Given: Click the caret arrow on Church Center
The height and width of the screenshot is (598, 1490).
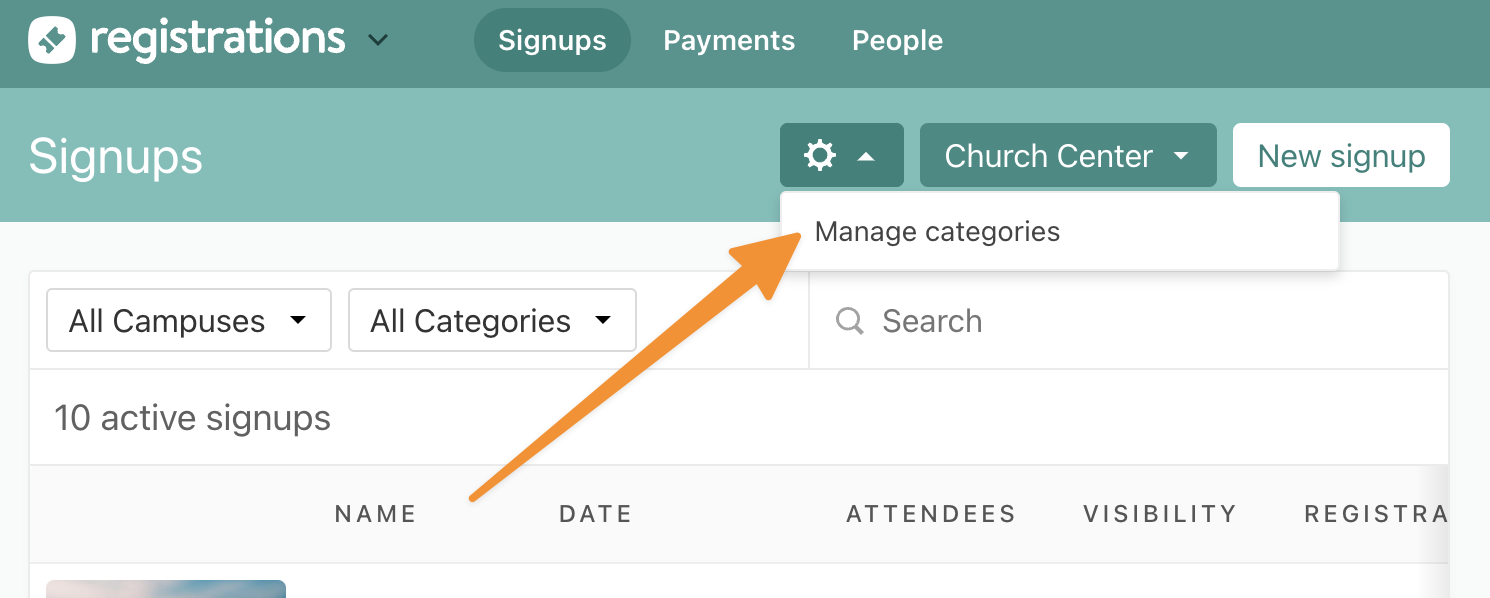Looking at the screenshot, I should click(1181, 156).
